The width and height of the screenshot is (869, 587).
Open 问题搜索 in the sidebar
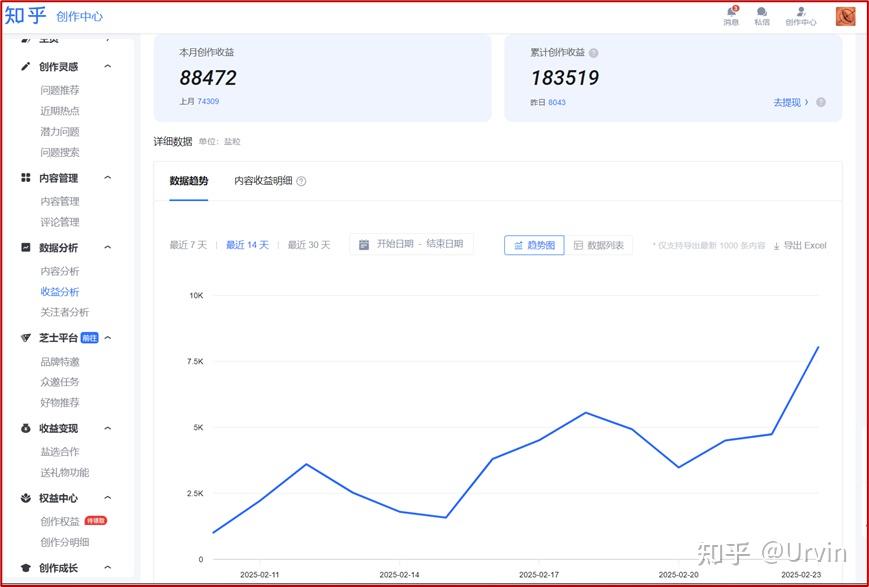coord(60,152)
